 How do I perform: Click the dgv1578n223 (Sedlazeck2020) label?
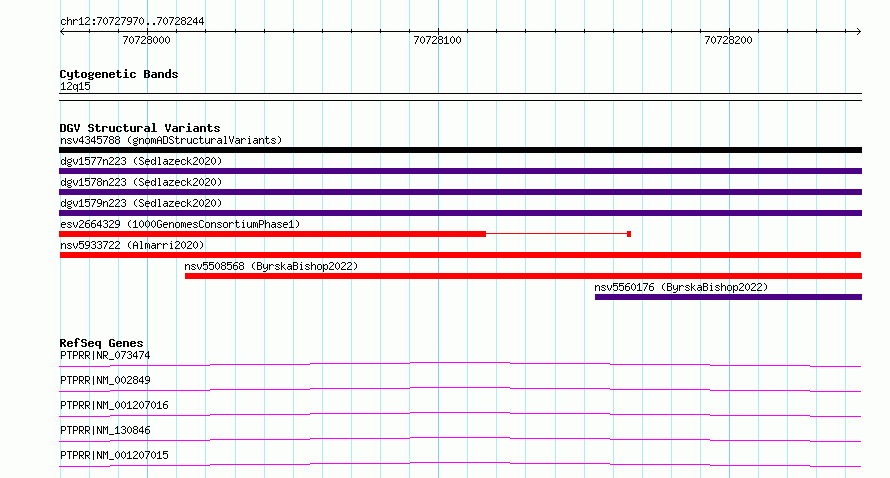(x=141, y=182)
